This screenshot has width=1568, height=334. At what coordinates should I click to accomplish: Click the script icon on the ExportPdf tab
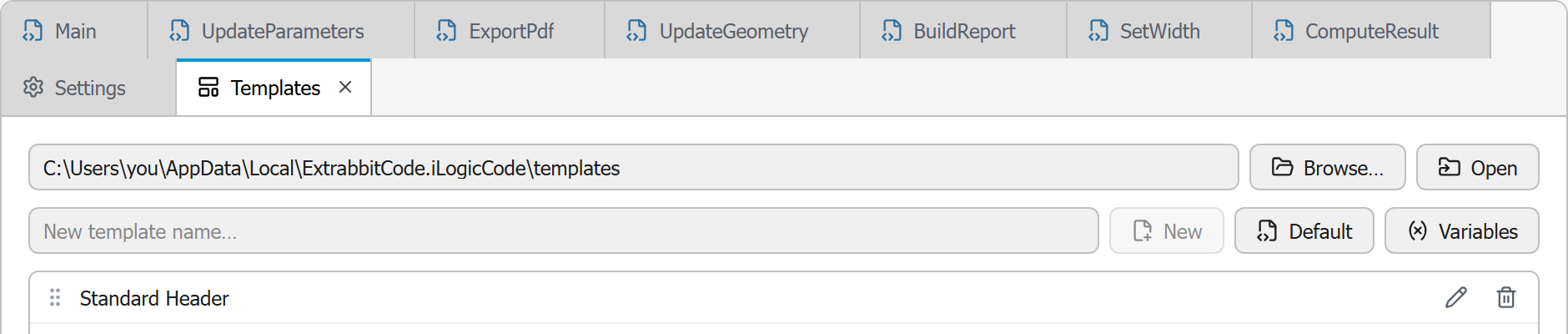pyautogui.click(x=447, y=31)
